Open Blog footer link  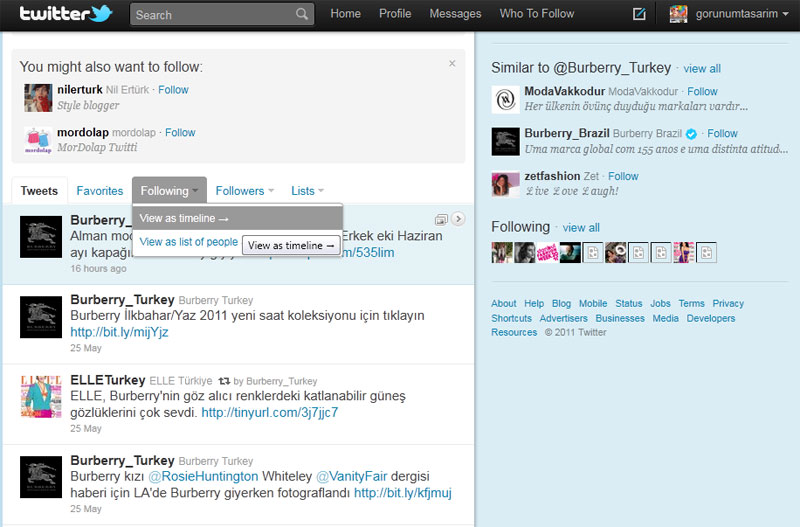click(561, 304)
